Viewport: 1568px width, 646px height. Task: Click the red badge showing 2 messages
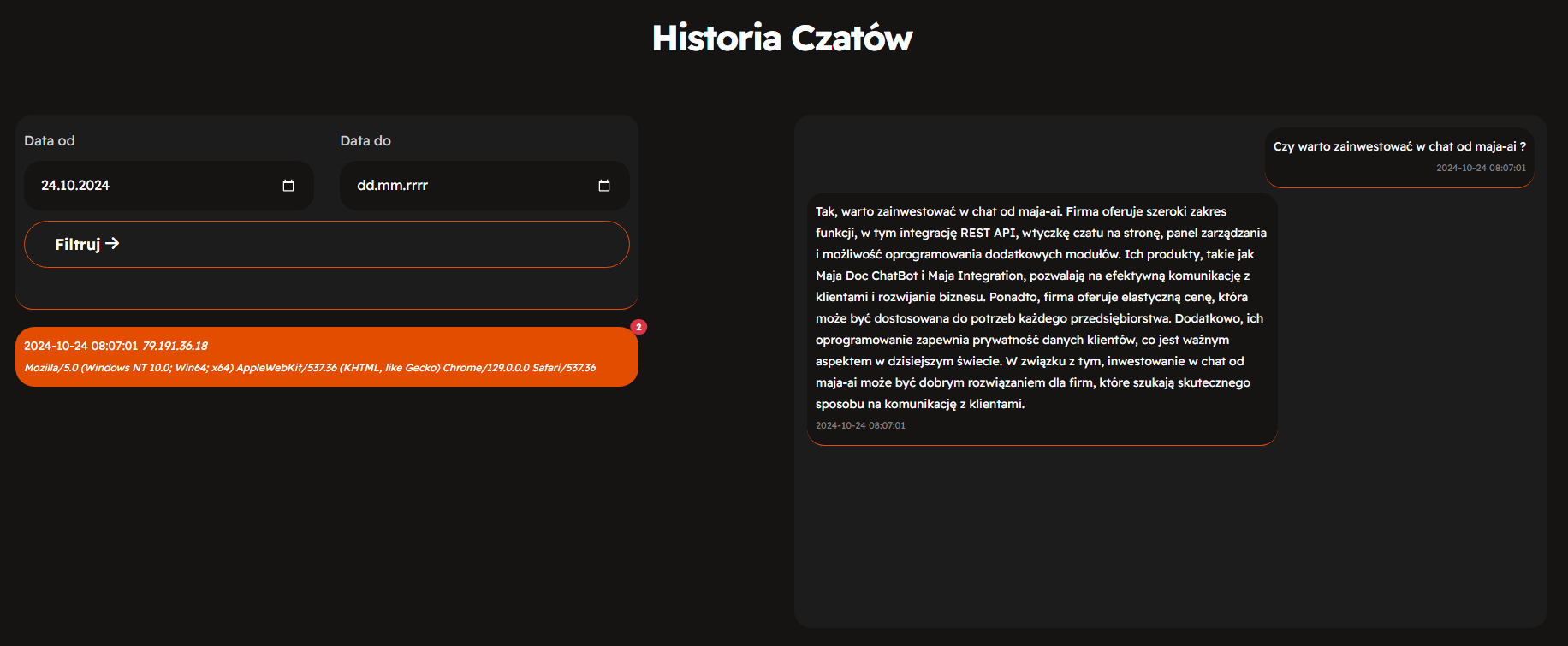point(638,327)
